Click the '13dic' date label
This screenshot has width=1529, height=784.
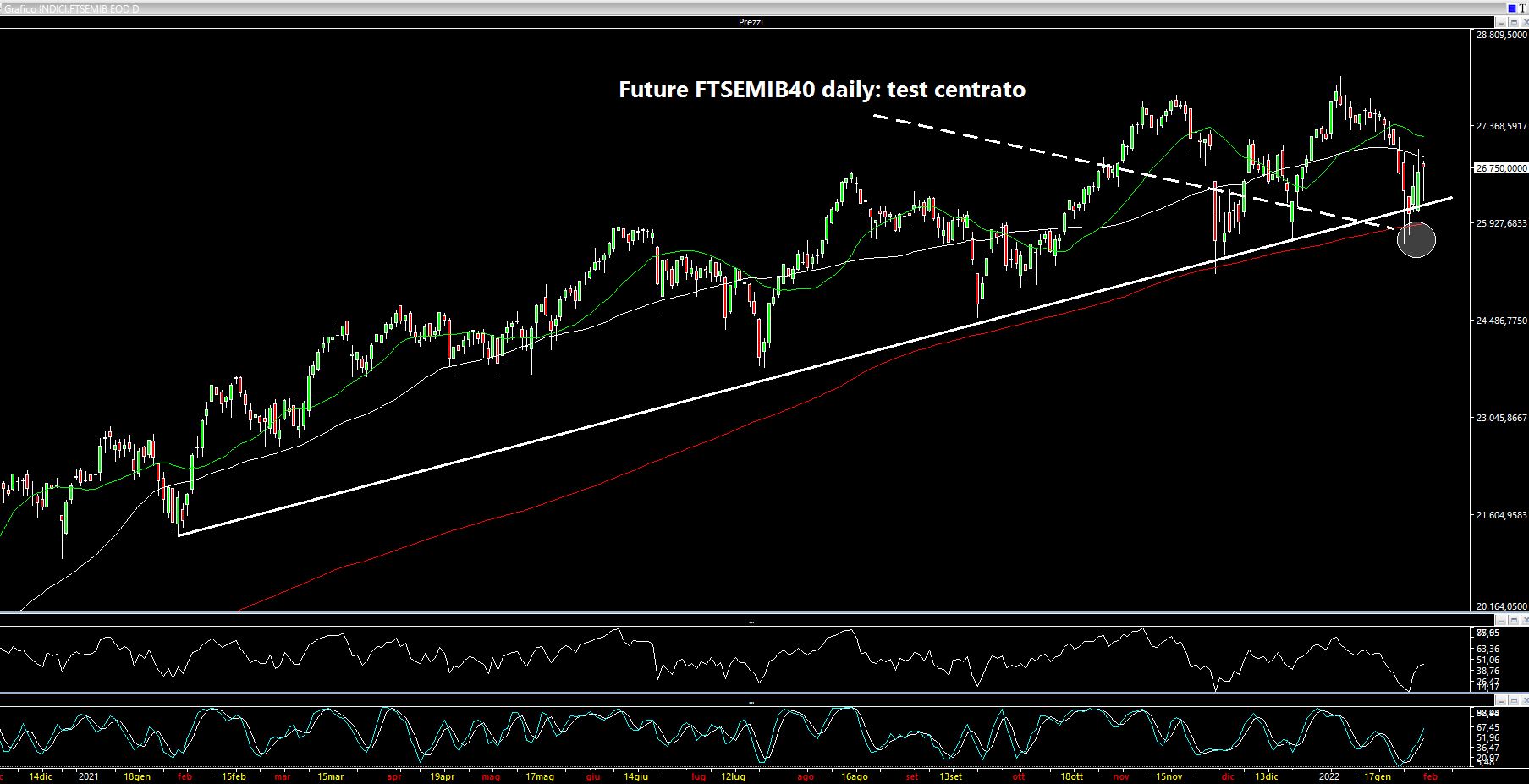coord(1266,776)
